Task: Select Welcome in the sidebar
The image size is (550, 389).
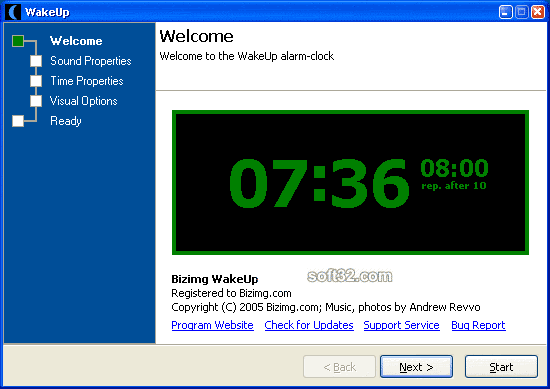Action: [76, 41]
